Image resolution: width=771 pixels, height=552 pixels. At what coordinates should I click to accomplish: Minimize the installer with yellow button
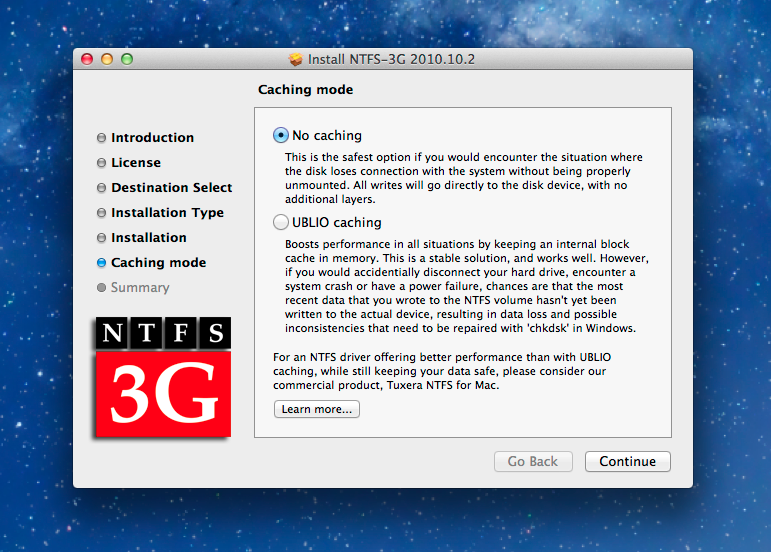click(107, 59)
